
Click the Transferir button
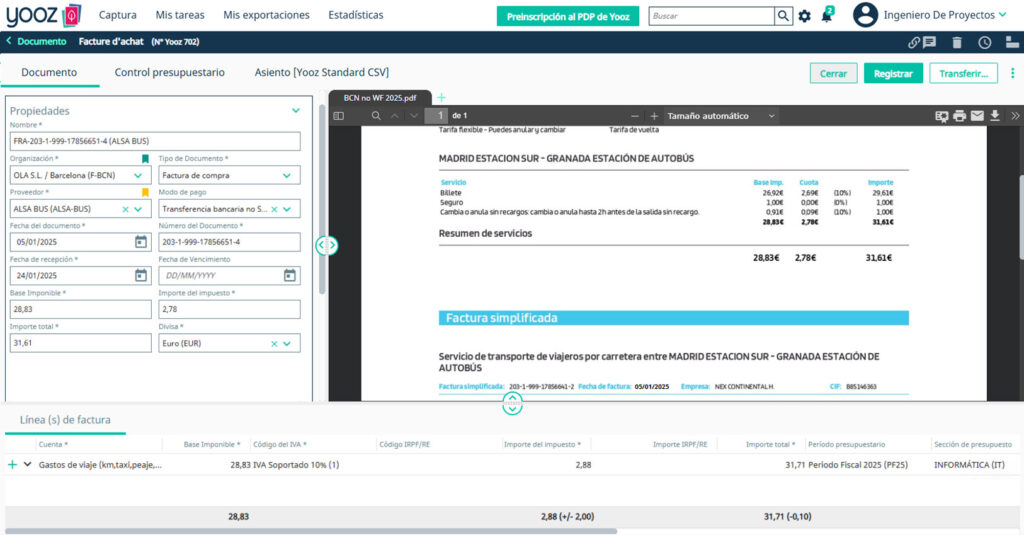963,73
